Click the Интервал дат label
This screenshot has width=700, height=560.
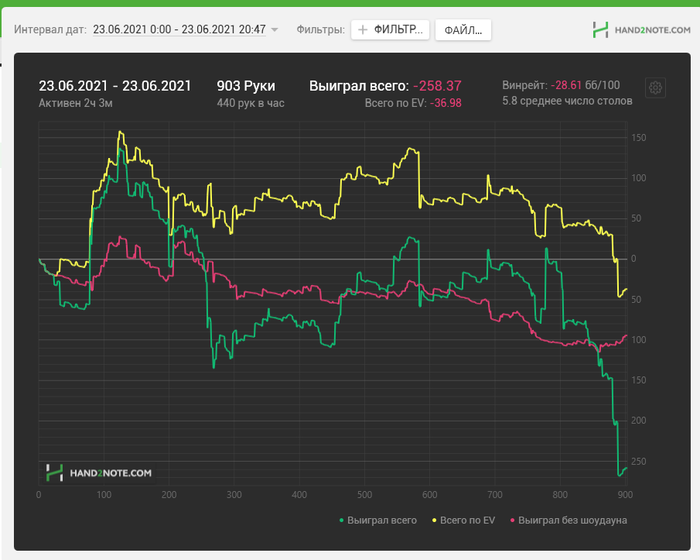tap(50, 29)
